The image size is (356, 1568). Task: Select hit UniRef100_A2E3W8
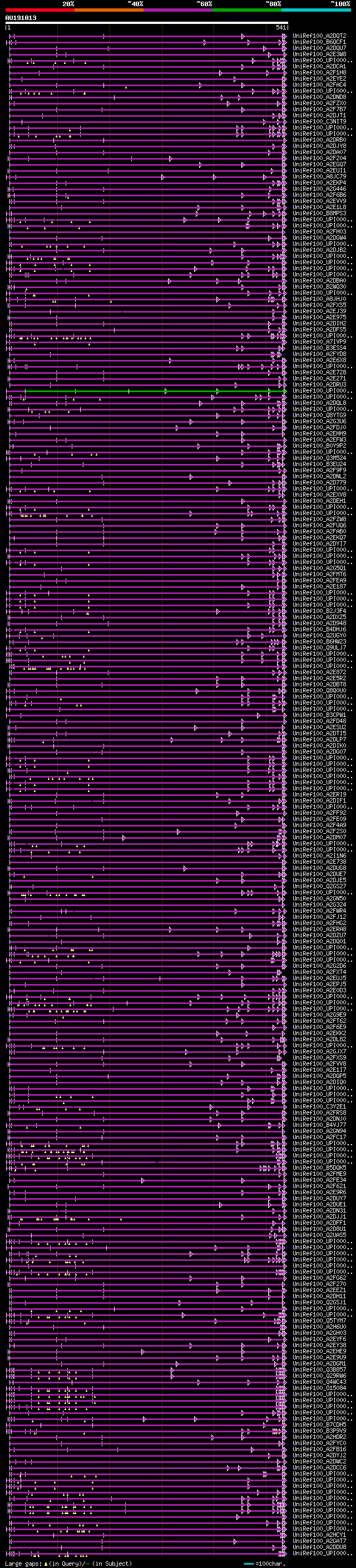[x=319, y=54]
